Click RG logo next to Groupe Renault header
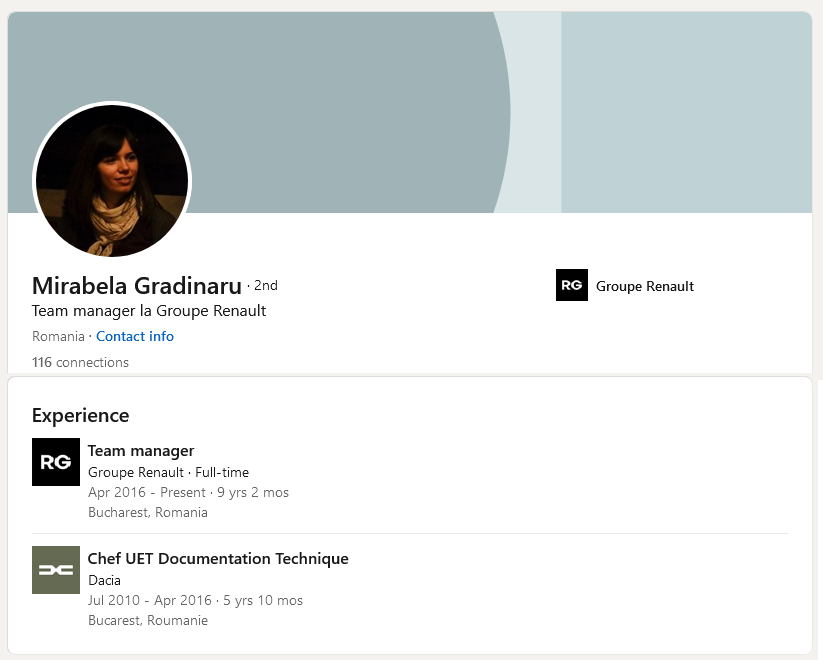 [x=572, y=285]
